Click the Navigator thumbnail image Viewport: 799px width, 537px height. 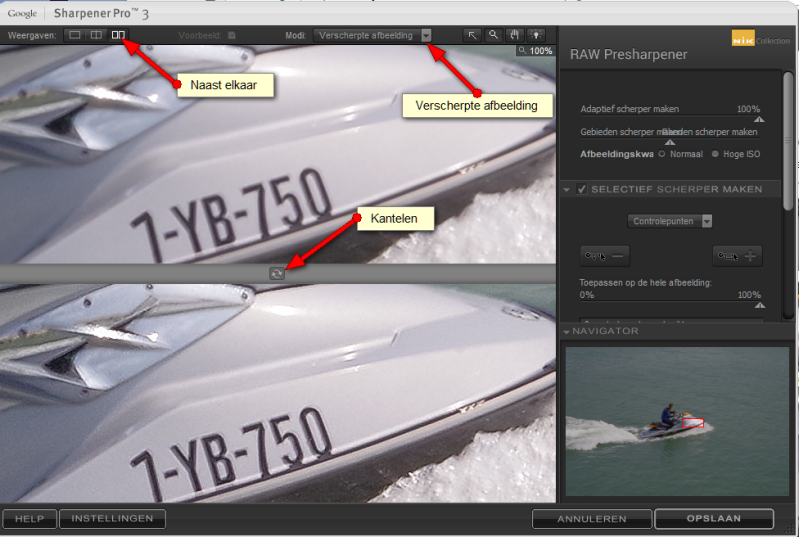pyautogui.click(x=677, y=422)
